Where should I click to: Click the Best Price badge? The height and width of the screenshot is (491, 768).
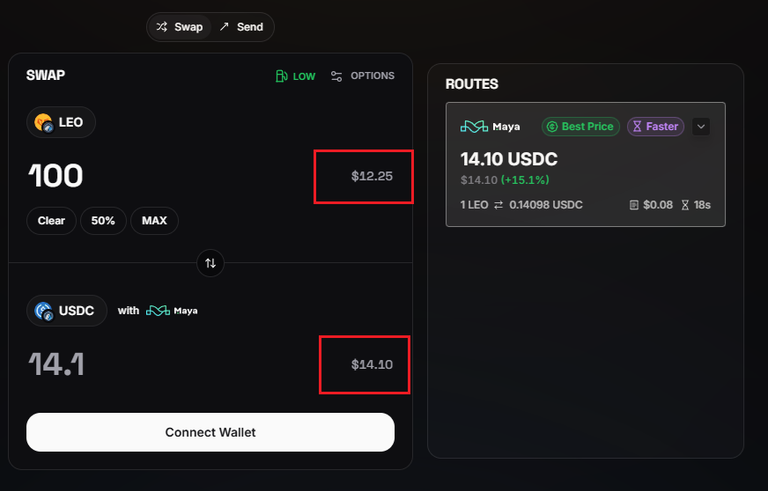(x=580, y=126)
